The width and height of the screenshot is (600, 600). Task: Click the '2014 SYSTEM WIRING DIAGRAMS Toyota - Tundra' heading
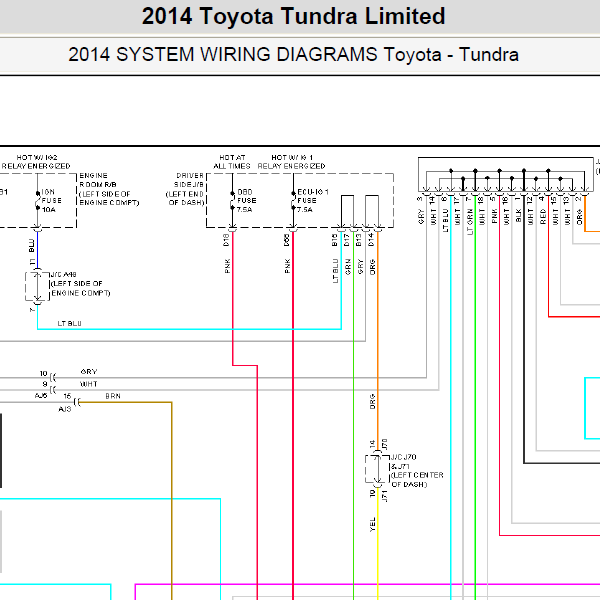(x=293, y=54)
